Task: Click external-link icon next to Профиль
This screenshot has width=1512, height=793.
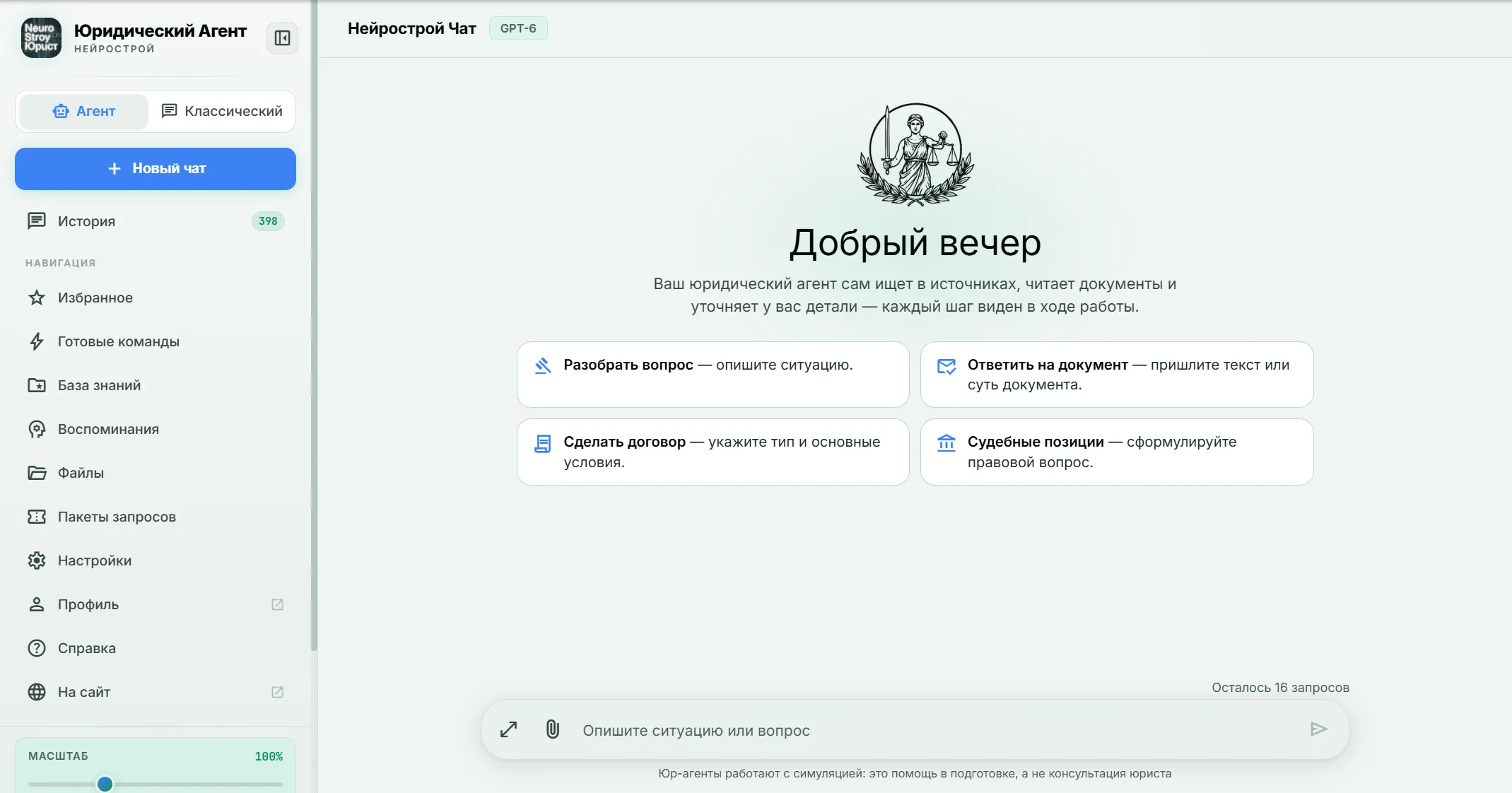Action: [278, 604]
